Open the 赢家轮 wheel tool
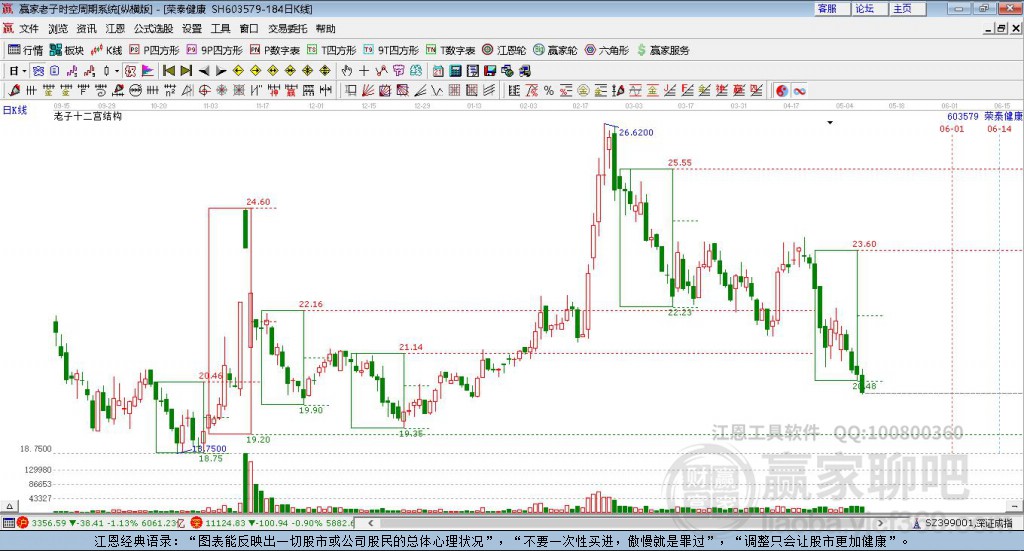Image resolution: width=1024 pixels, height=551 pixels. [555, 50]
